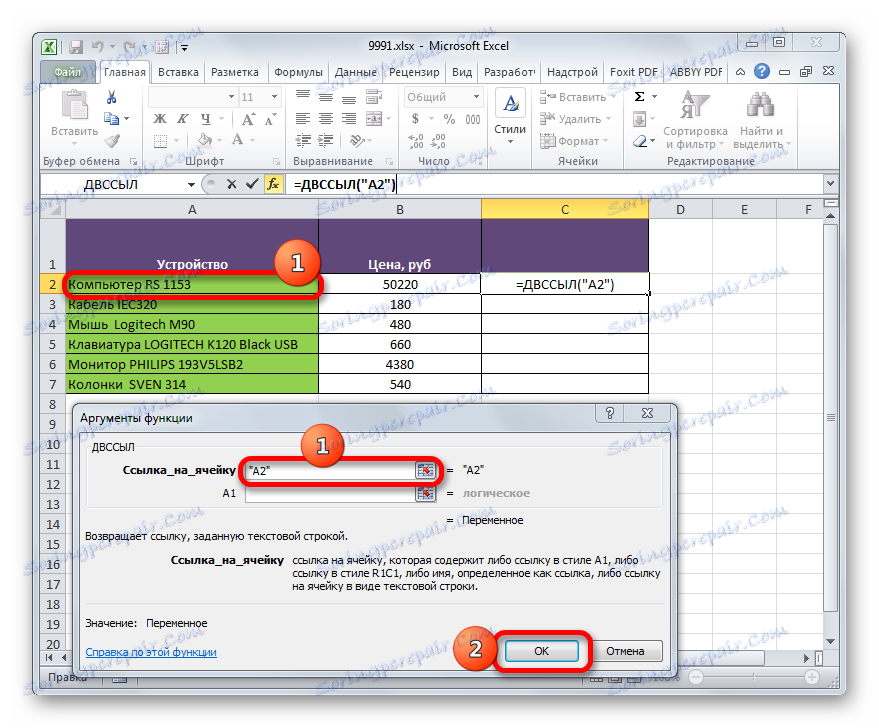879x728 pixels.
Task: Click the Copy icon in clipboard group
Action: pyautogui.click(x=112, y=119)
